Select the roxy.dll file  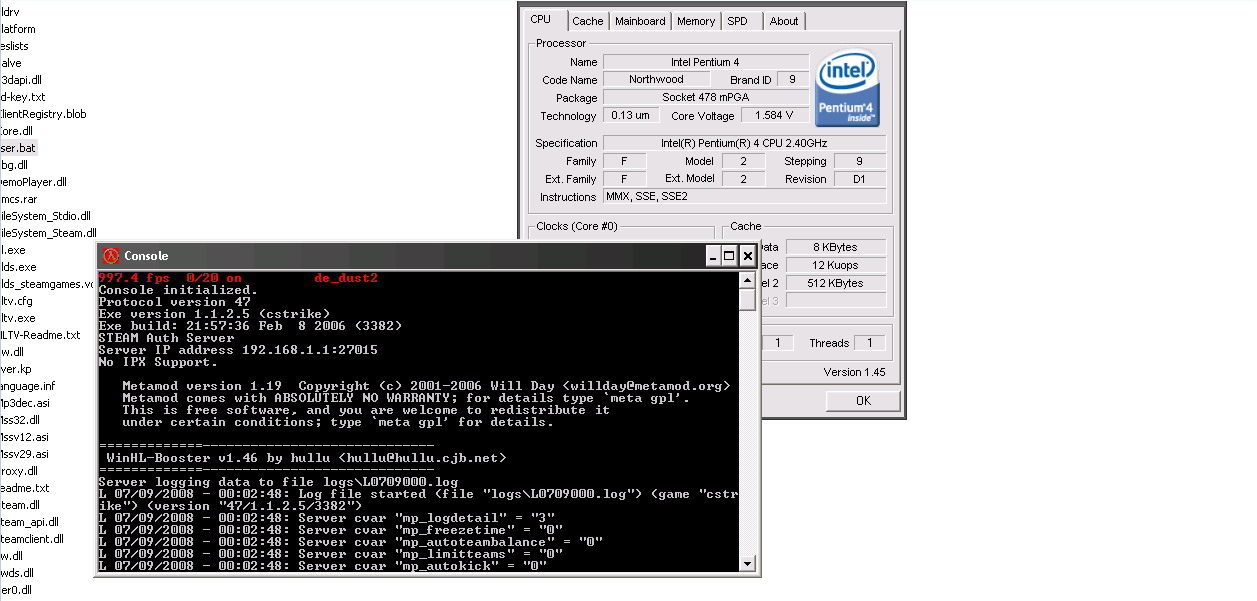click(x=19, y=471)
